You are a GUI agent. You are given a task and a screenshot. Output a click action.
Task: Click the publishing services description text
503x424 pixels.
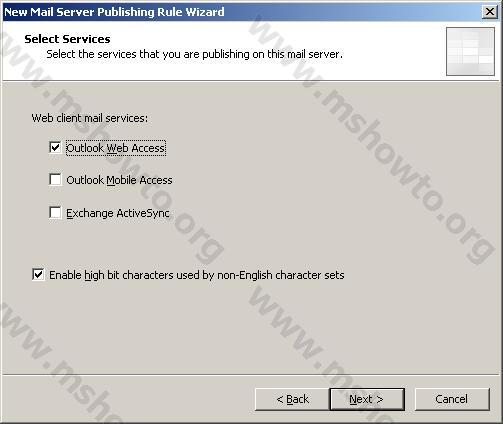(194, 54)
